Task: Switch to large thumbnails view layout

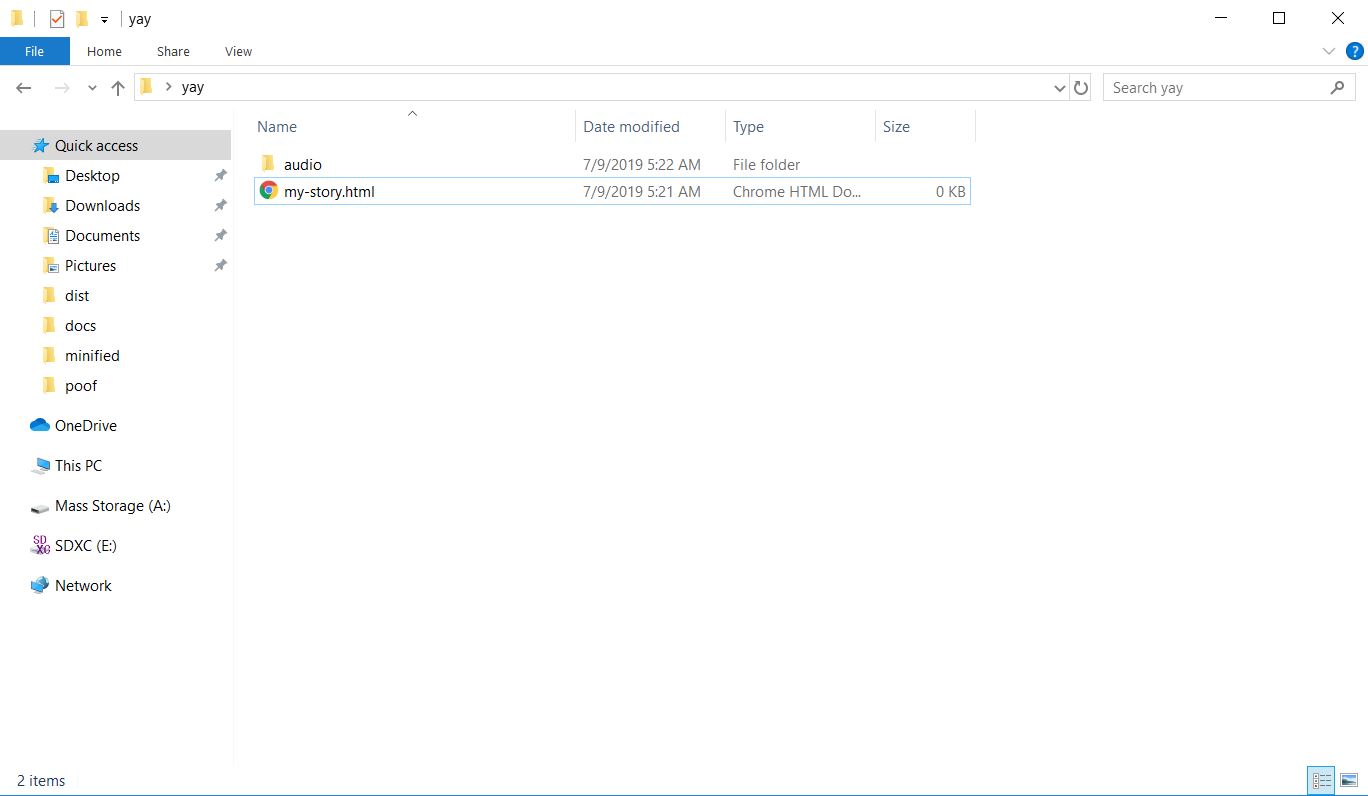Action: (1349, 781)
